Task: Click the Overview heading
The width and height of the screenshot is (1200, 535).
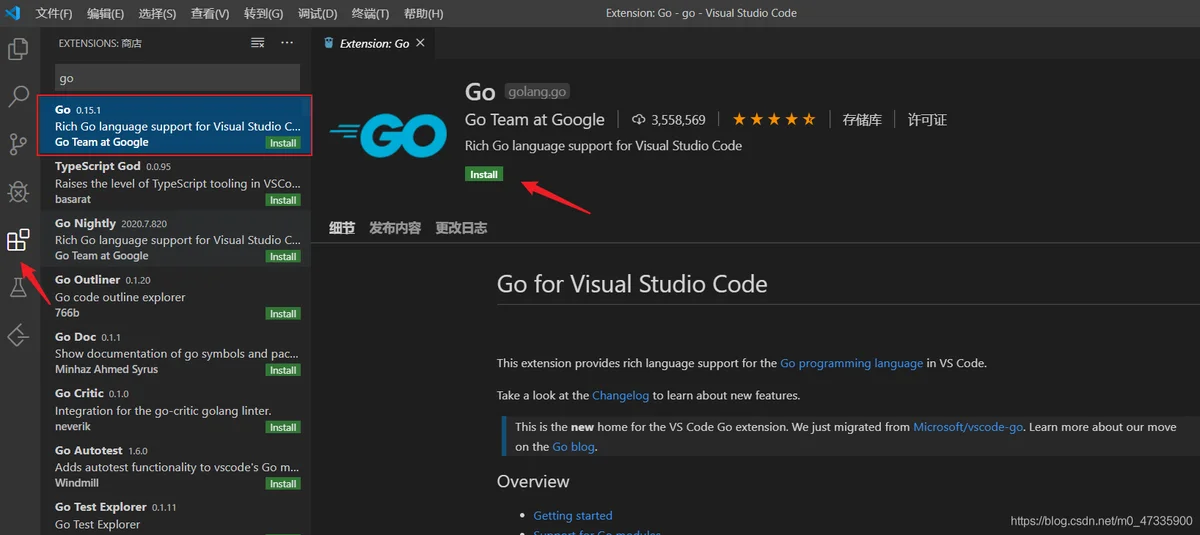Action: pos(533,482)
